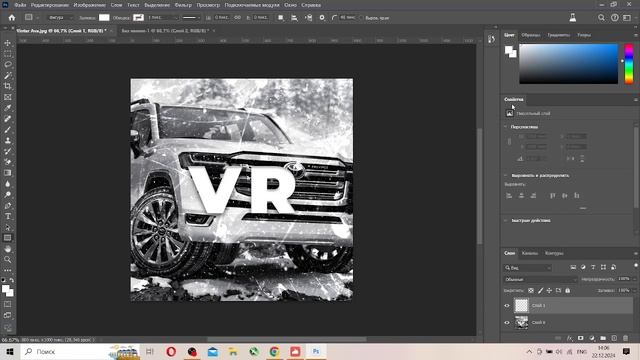
Task: Add a layer mask
Action: (x=580, y=338)
